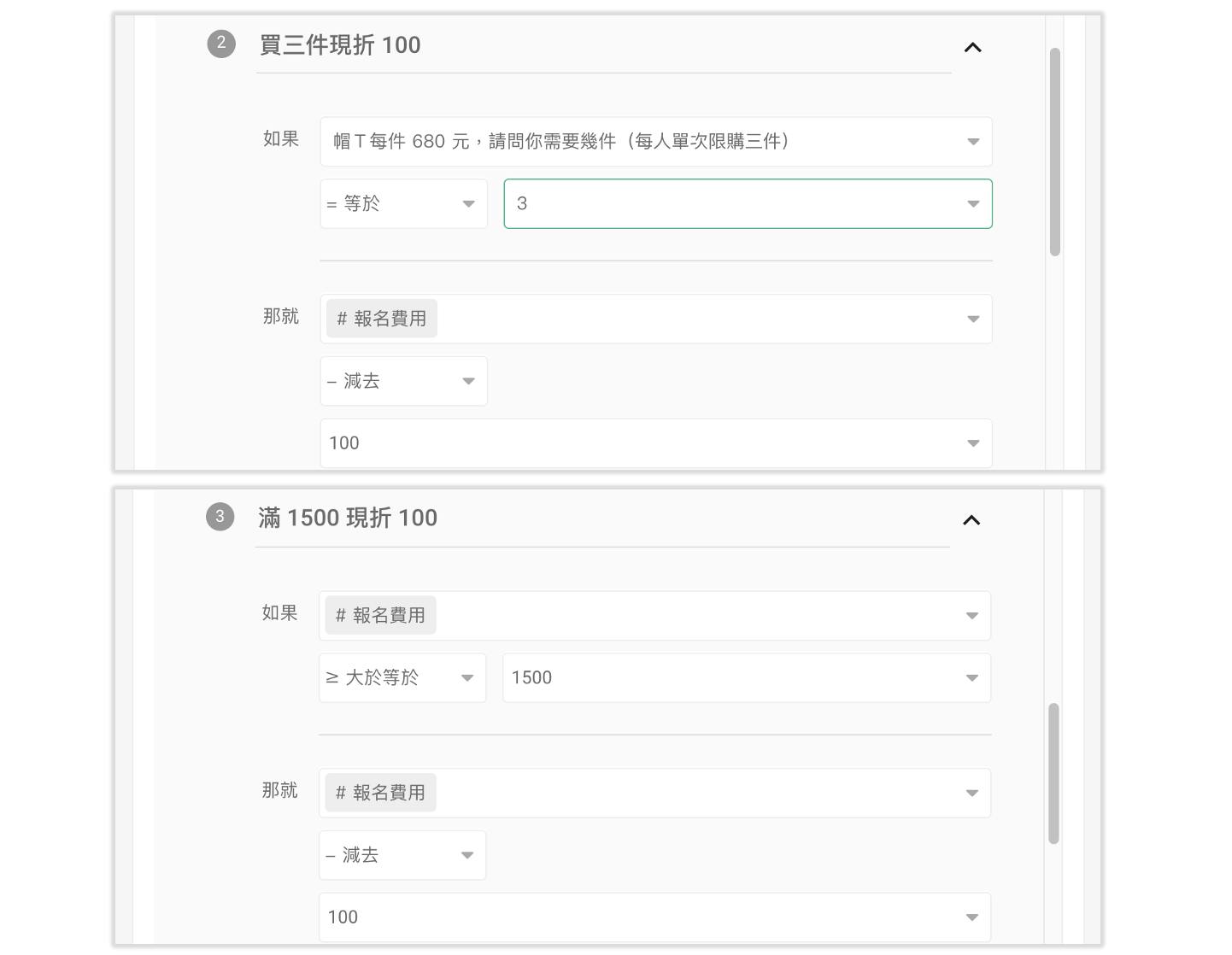The width and height of the screenshot is (1232, 955).
Task: Click the lower panel's vertical scrollbar thumb
Action: pyautogui.click(x=1053, y=773)
